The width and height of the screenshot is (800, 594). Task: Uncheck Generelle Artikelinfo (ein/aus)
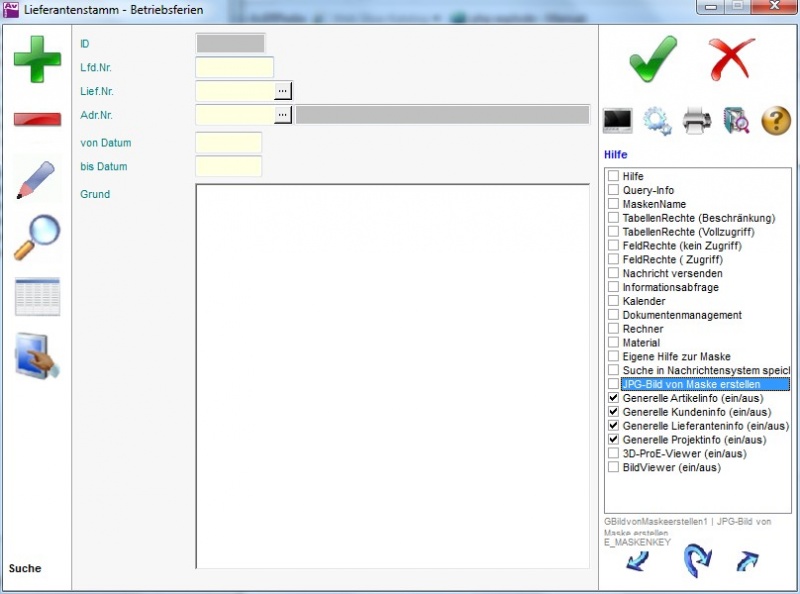point(613,398)
